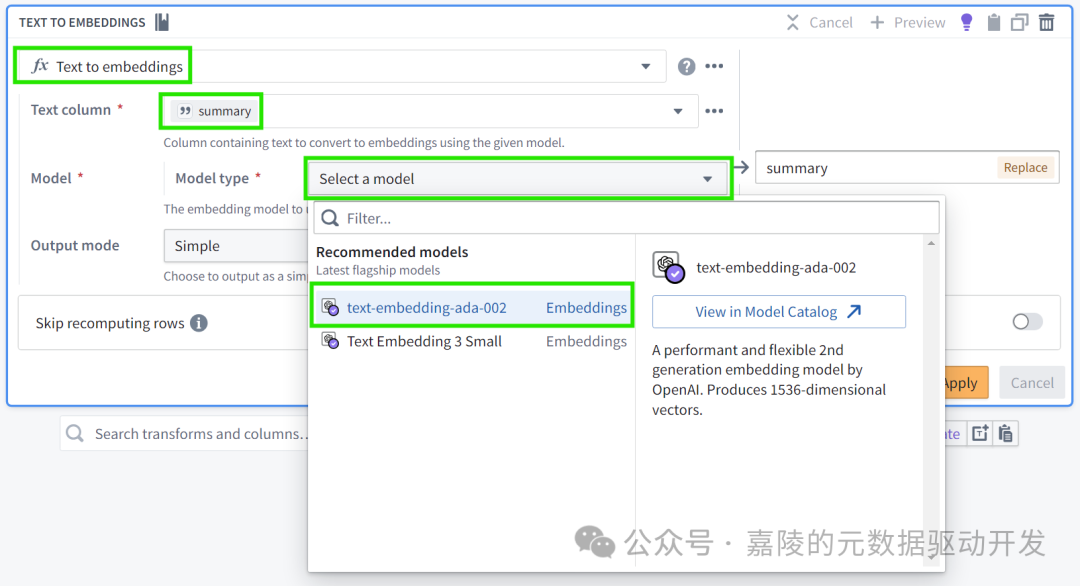Click the help question mark icon

686,66
